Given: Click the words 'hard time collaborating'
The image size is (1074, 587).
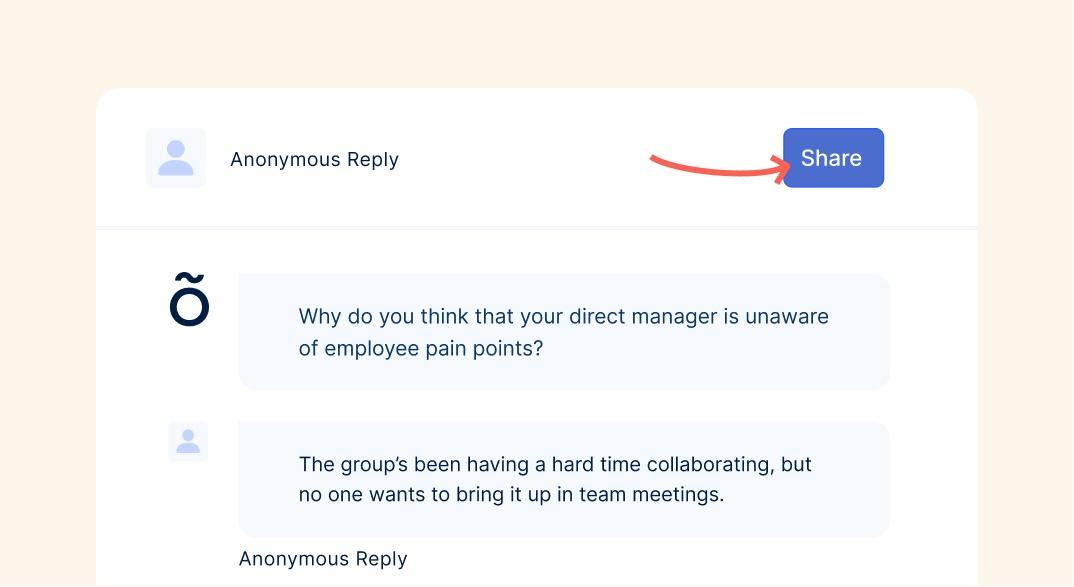Looking at the screenshot, I should (662, 464).
